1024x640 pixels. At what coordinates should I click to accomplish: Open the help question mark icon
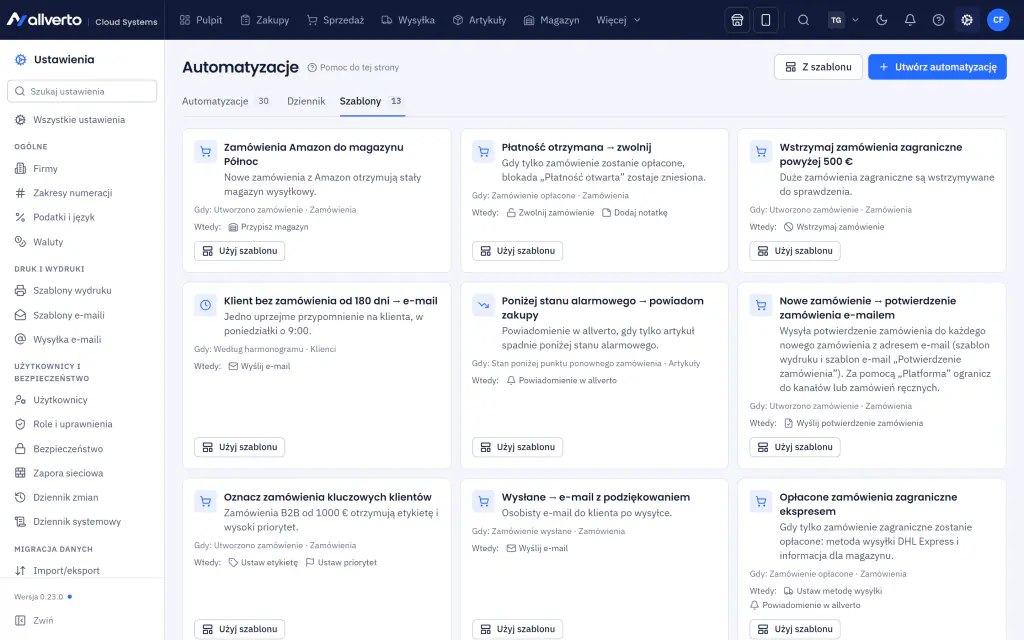938,20
